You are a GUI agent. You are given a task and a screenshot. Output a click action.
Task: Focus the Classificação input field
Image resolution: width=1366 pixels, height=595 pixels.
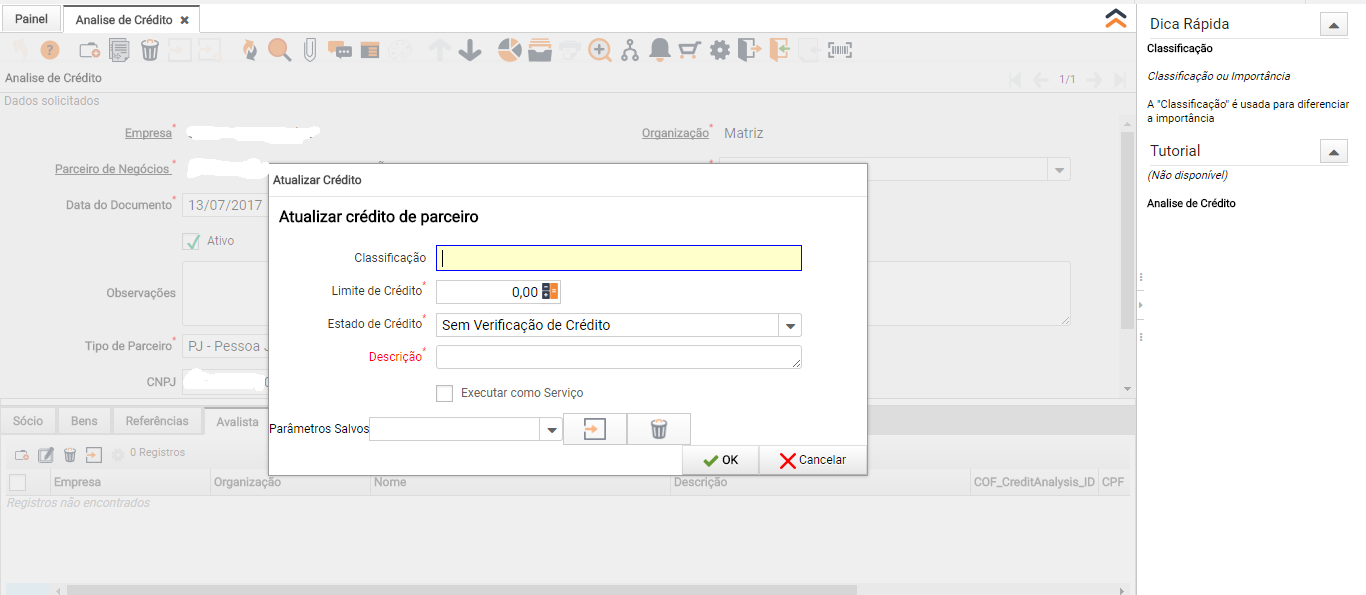coord(619,258)
